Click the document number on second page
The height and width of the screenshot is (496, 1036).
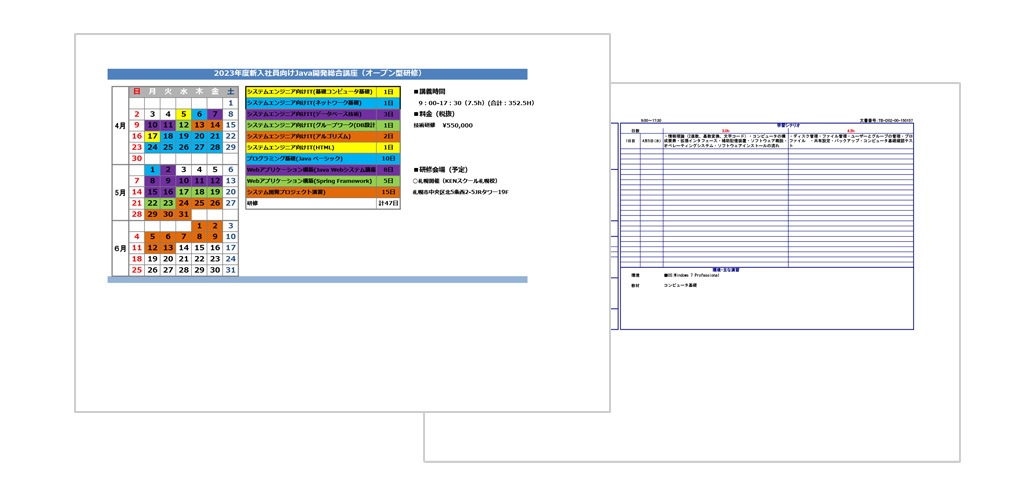pyautogui.click(x=887, y=120)
